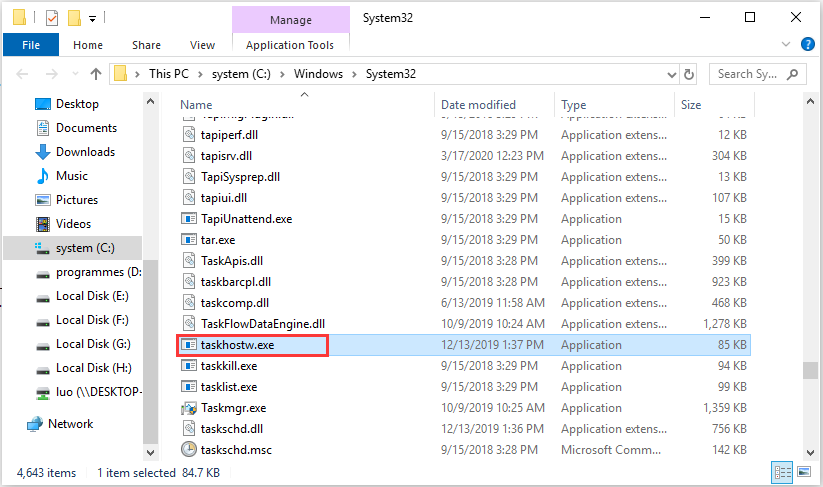Click the file list vertical scrollbar thumb
The width and height of the screenshot is (823, 487).
(x=808, y=371)
